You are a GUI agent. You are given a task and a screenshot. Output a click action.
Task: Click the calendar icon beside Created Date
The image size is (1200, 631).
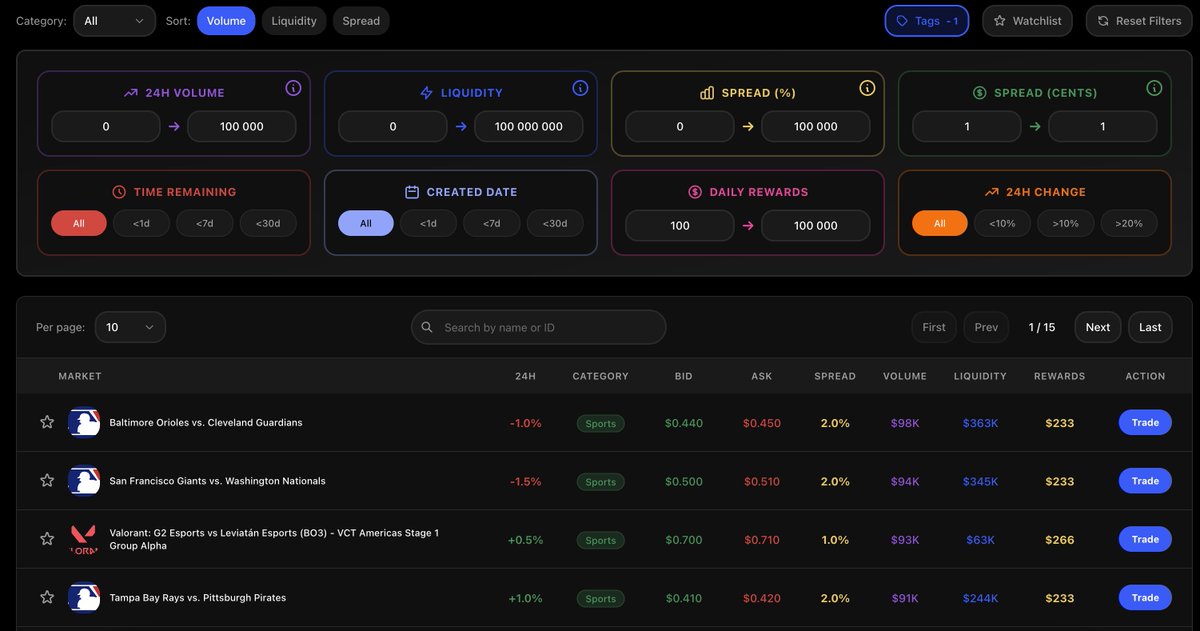[x=411, y=192]
